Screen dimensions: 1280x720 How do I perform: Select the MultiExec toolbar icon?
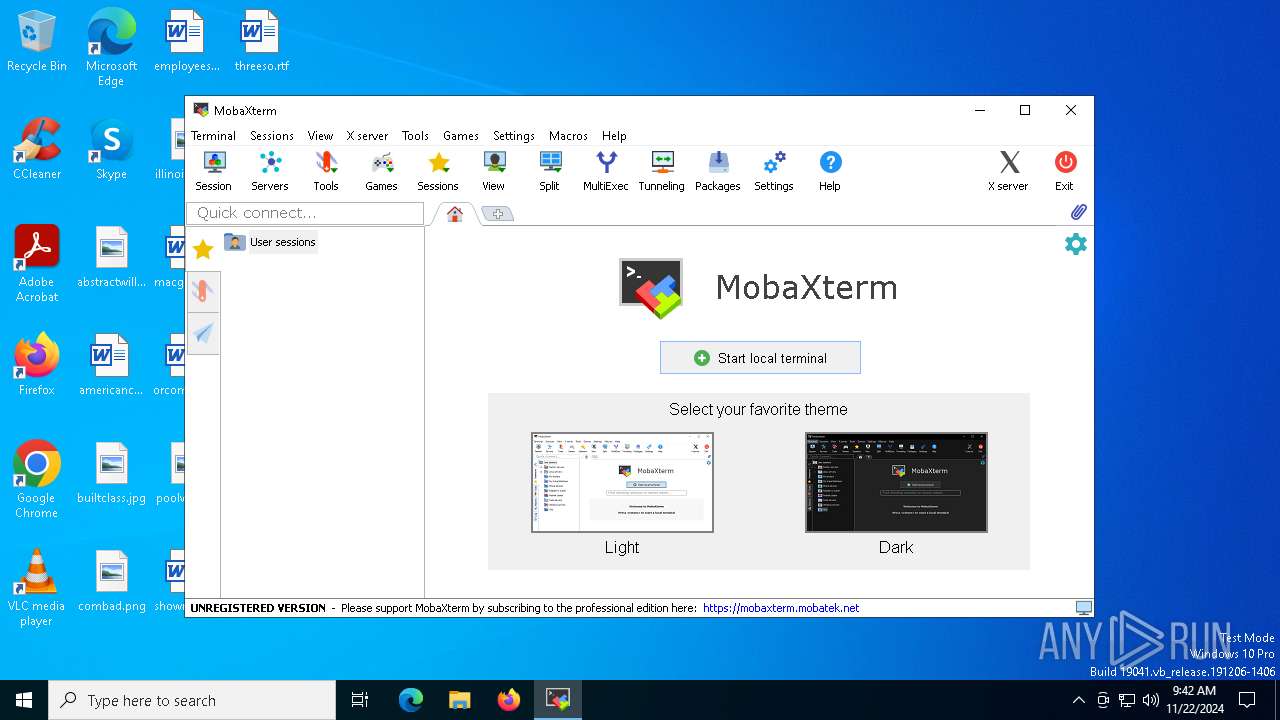click(606, 171)
